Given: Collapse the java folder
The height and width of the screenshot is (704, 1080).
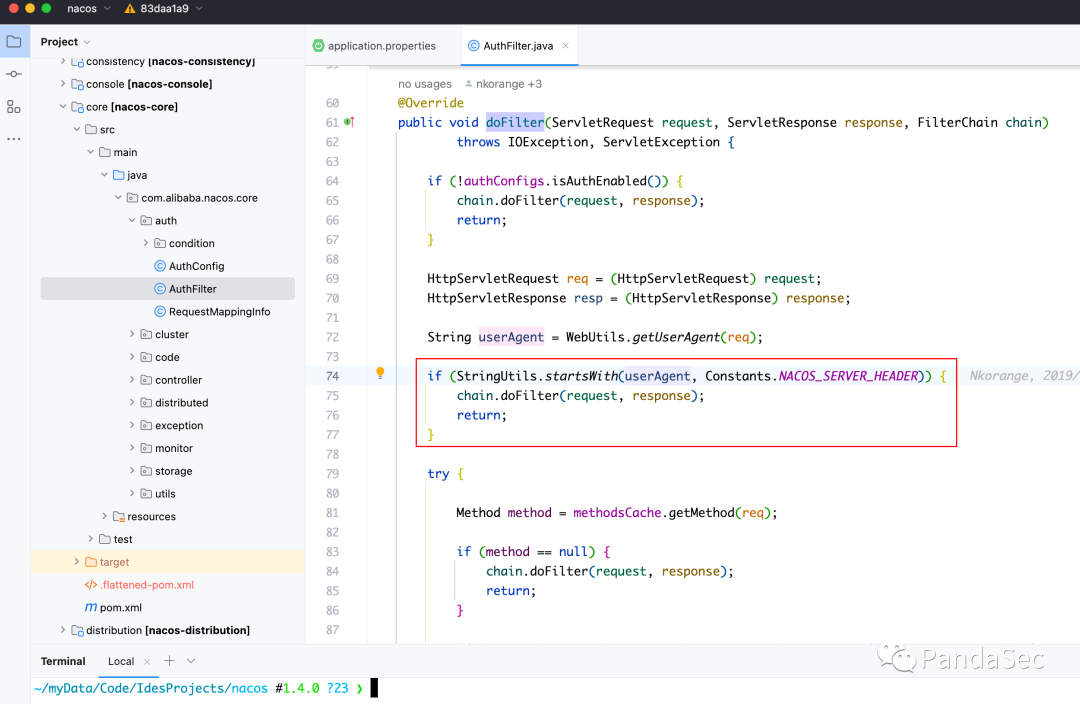Looking at the screenshot, I should tap(104, 175).
